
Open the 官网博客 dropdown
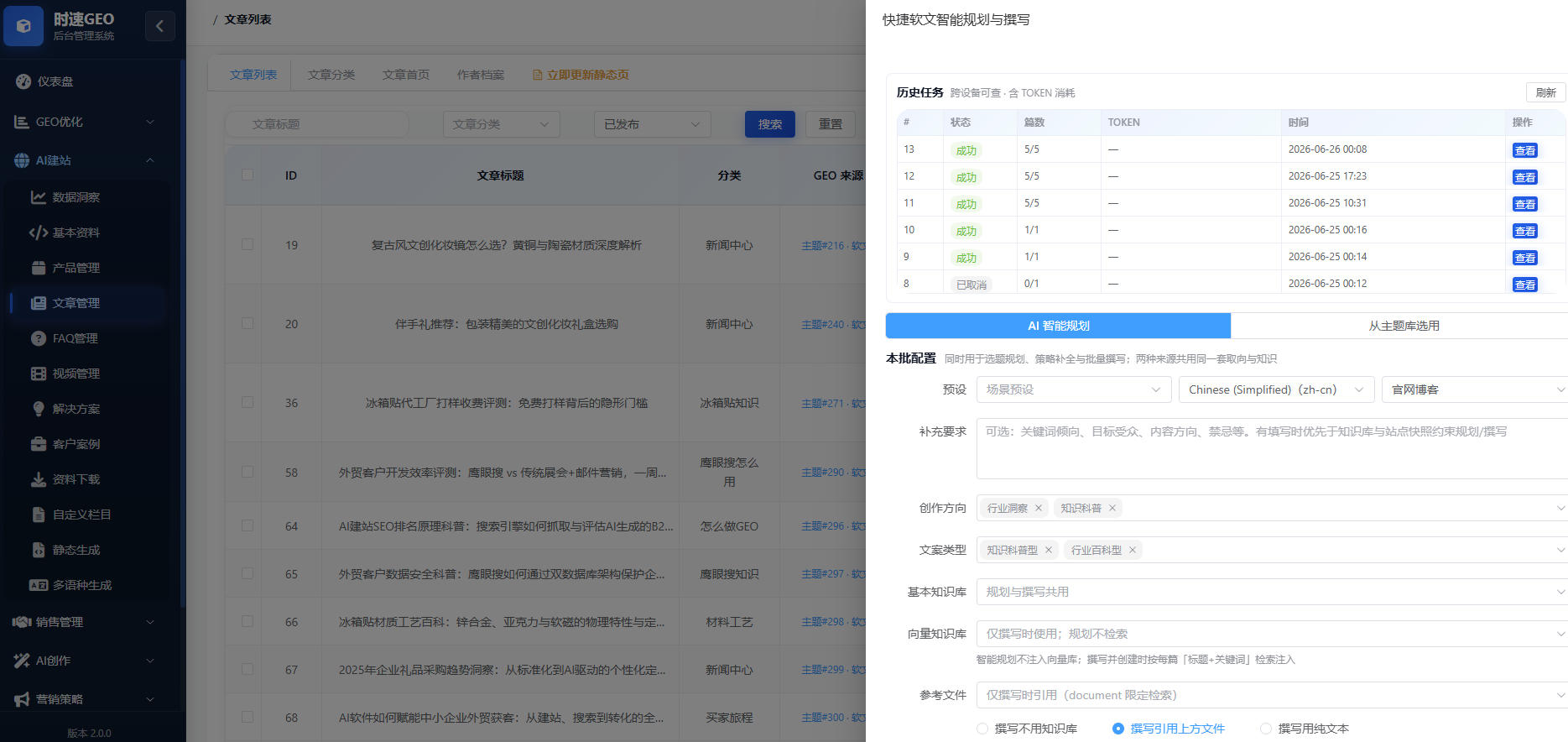1475,389
